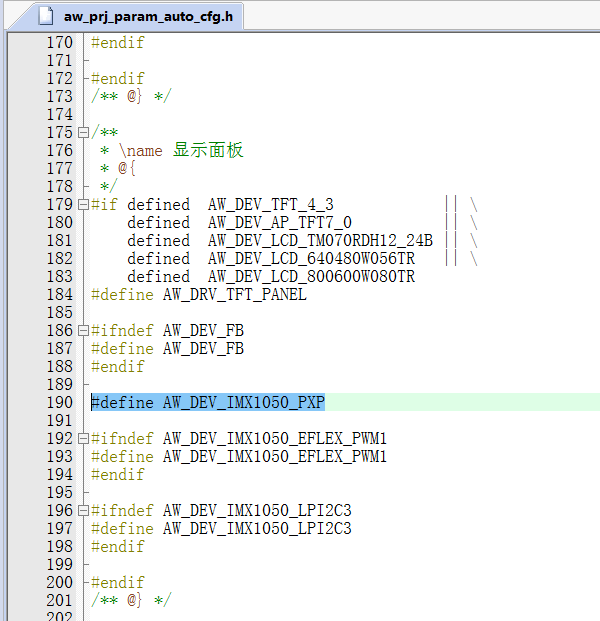Collapse the #ifndef LPI2C3 fold at line 196
600x621 pixels.
click(x=83, y=511)
